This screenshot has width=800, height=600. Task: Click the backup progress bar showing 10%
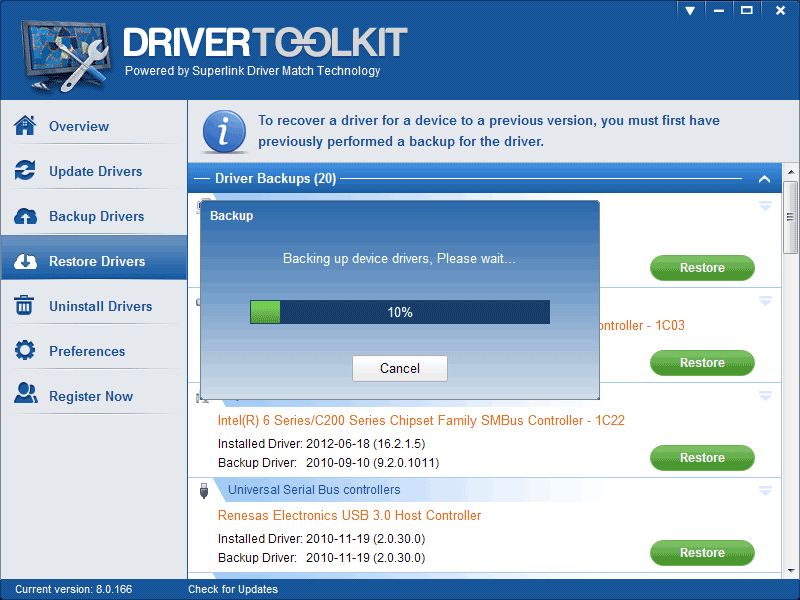tap(399, 311)
